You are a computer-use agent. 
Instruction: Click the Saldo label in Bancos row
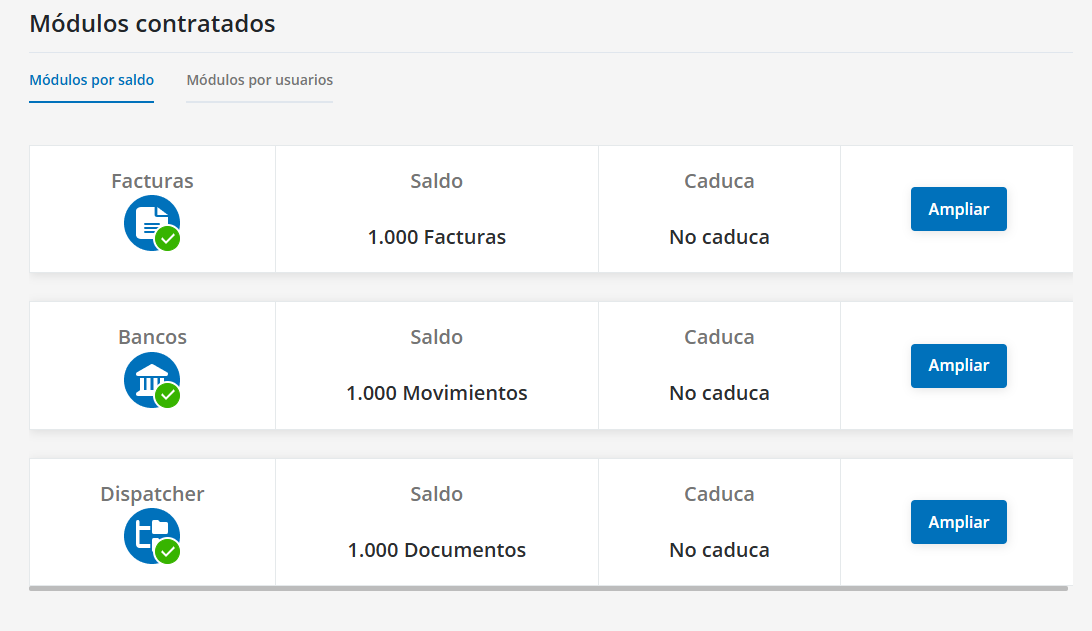(437, 337)
